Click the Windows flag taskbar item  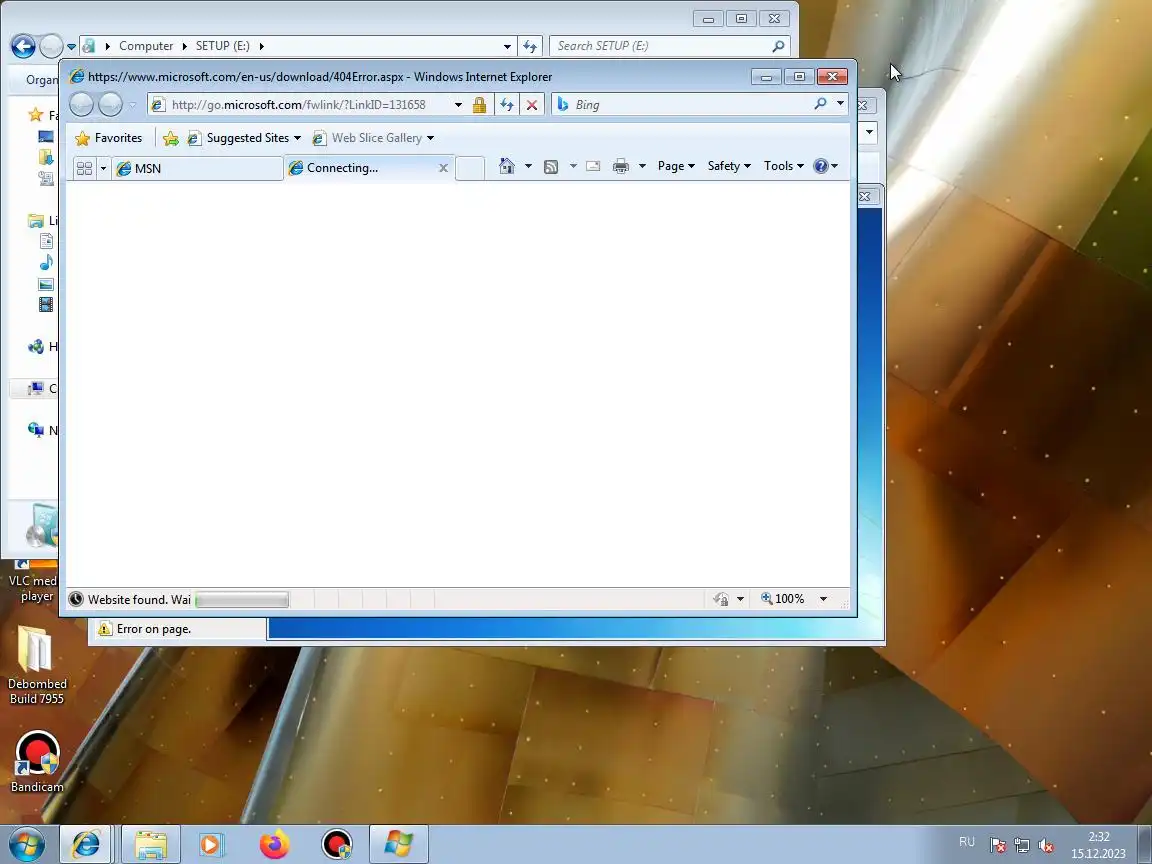click(x=398, y=845)
